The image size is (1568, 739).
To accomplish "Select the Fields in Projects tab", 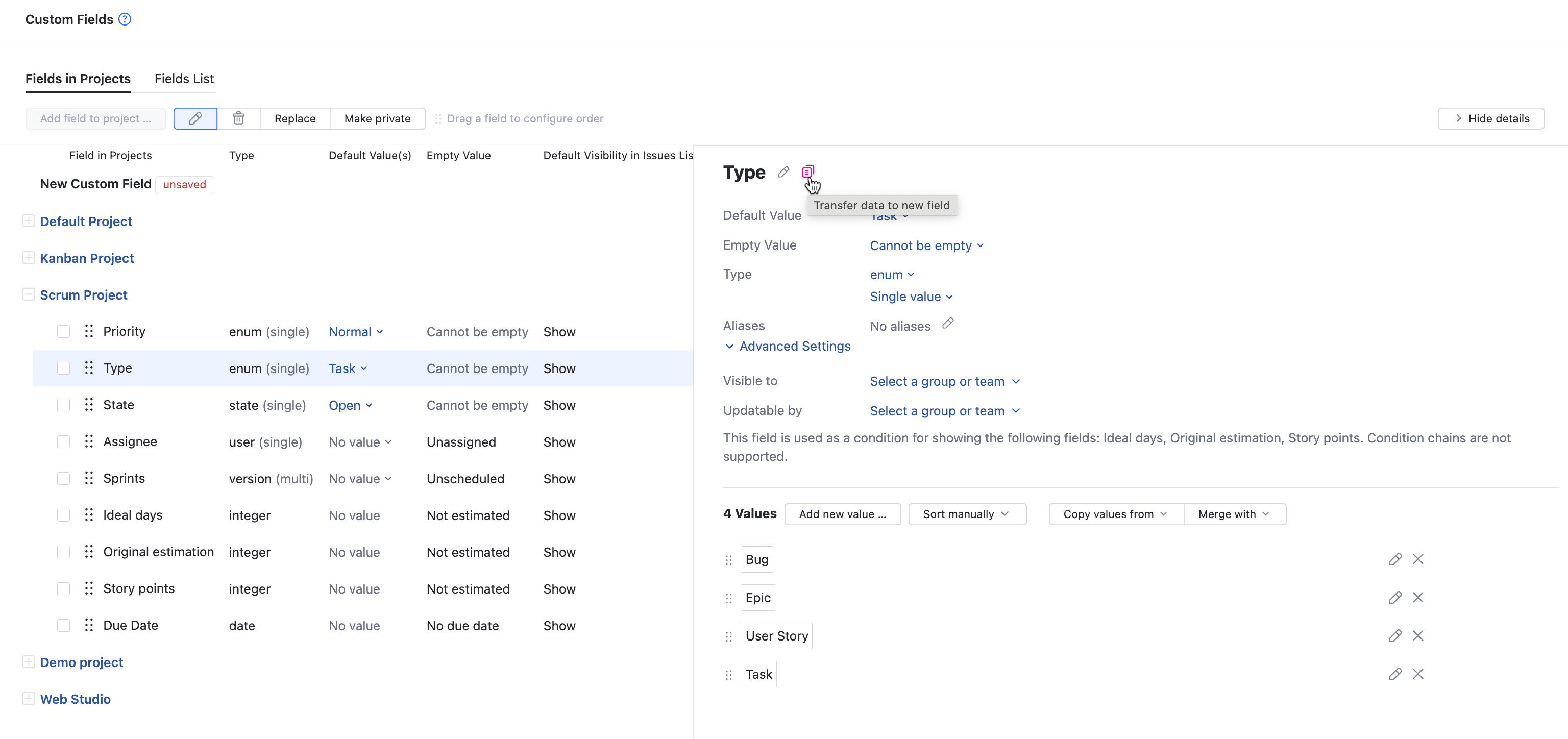I will (78, 79).
